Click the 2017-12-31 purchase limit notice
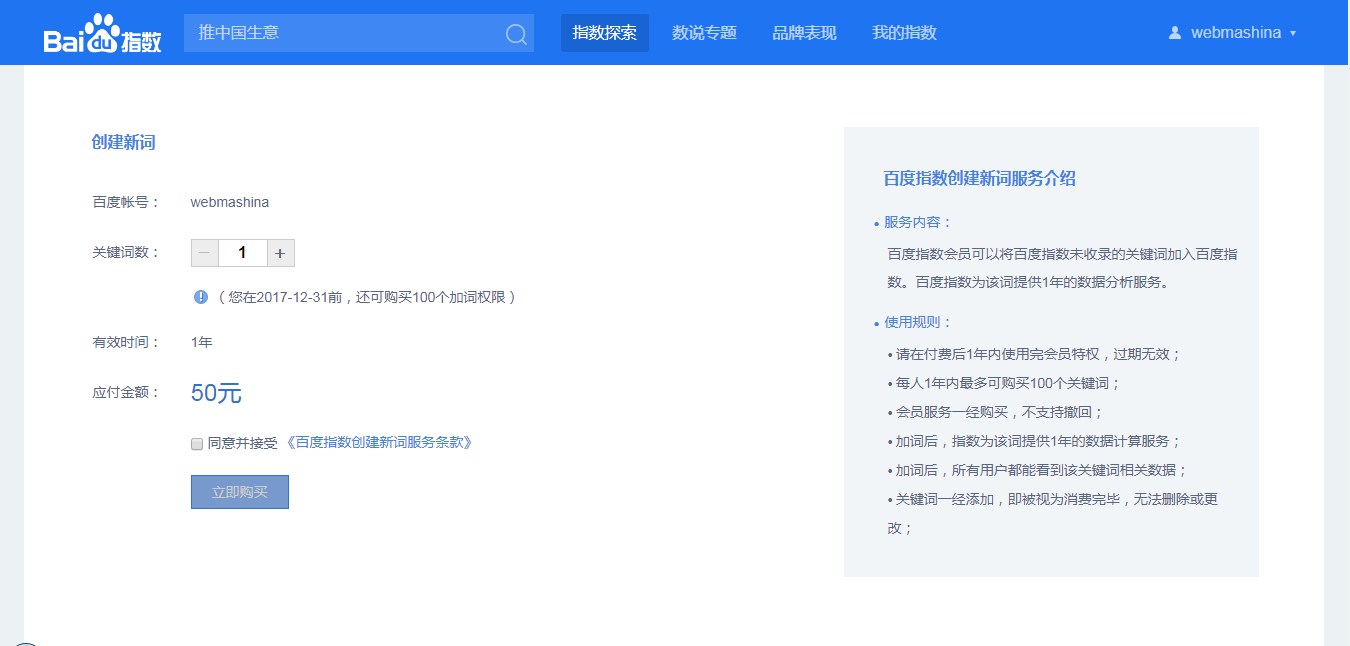 (x=367, y=297)
